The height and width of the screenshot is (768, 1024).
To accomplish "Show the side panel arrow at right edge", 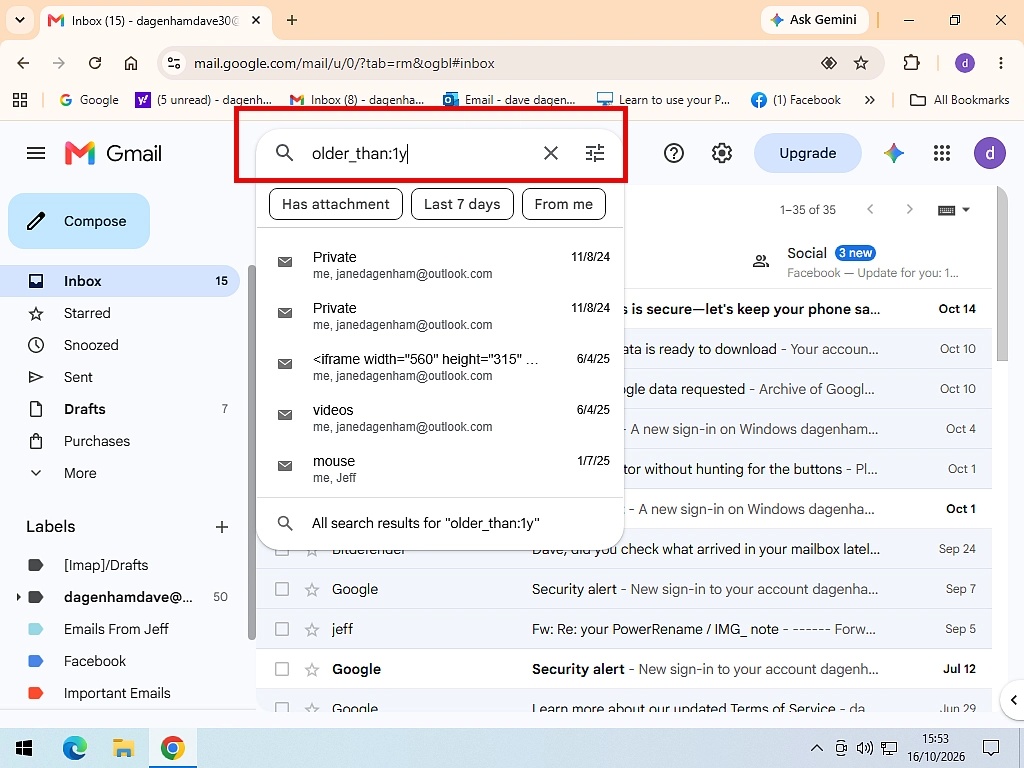I will coord(1013,700).
